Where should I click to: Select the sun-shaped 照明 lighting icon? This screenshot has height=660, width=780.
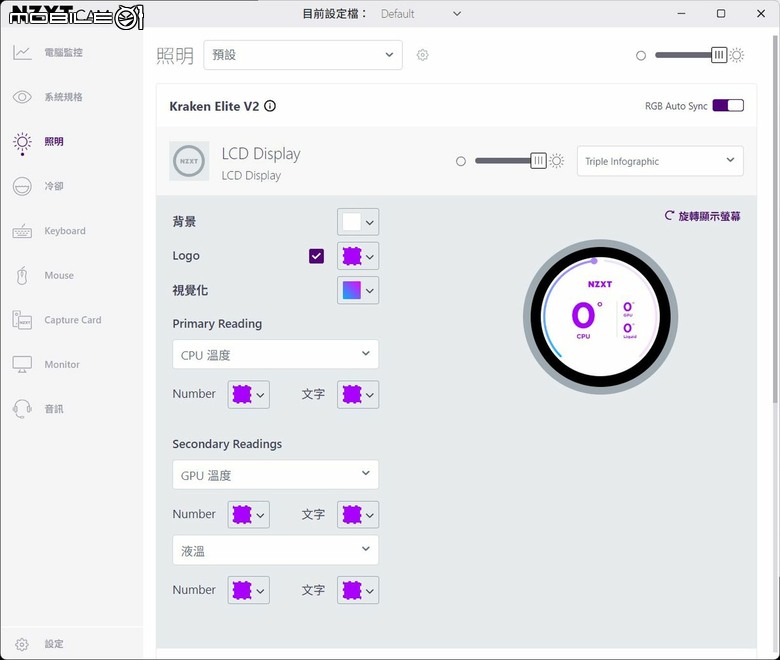(x=22, y=142)
